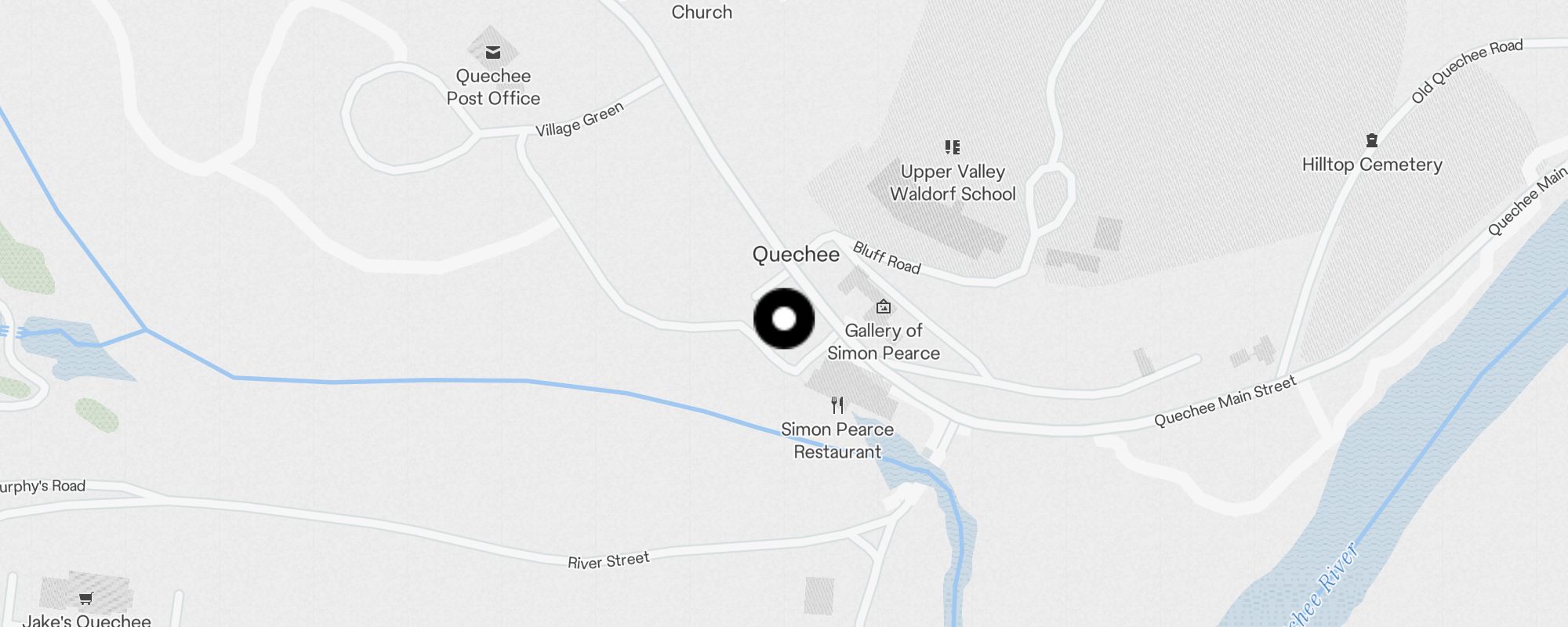The height and width of the screenshot is (627, 1568).
Task: Click the Simon Pearce Restaurant fork icon
Action: pyautogui.click(x=837, y=405)
